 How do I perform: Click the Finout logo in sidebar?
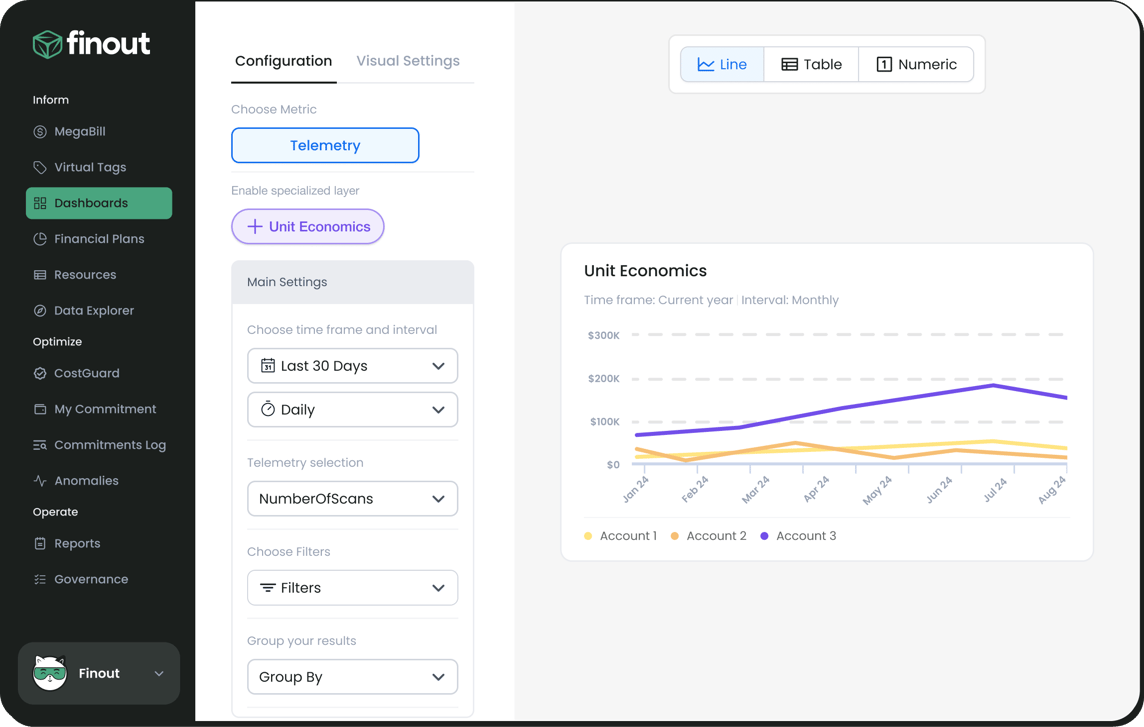click(91, 44)
